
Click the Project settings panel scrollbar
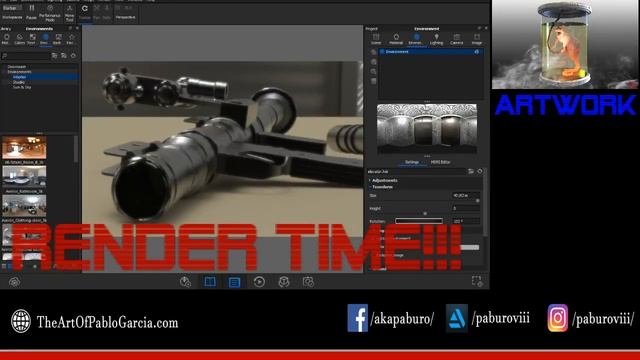tap(485, 202)
